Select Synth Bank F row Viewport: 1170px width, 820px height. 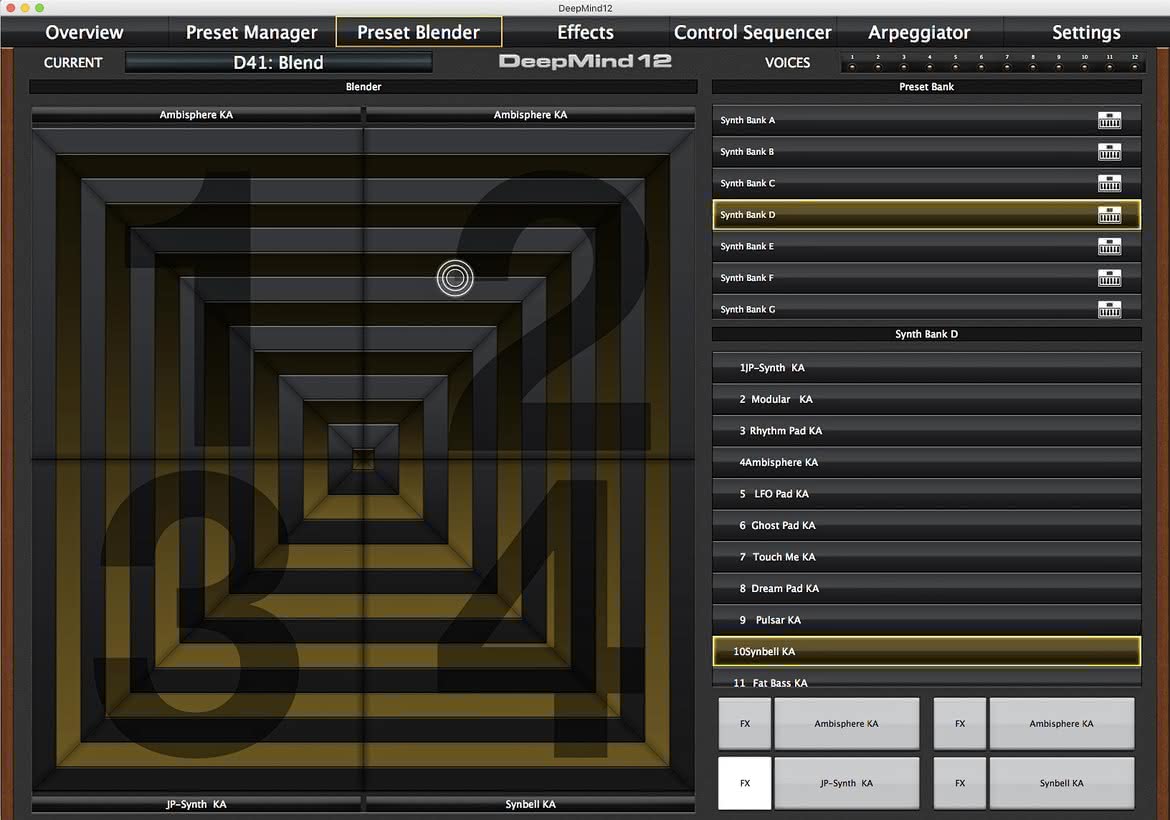coord(927,278)
